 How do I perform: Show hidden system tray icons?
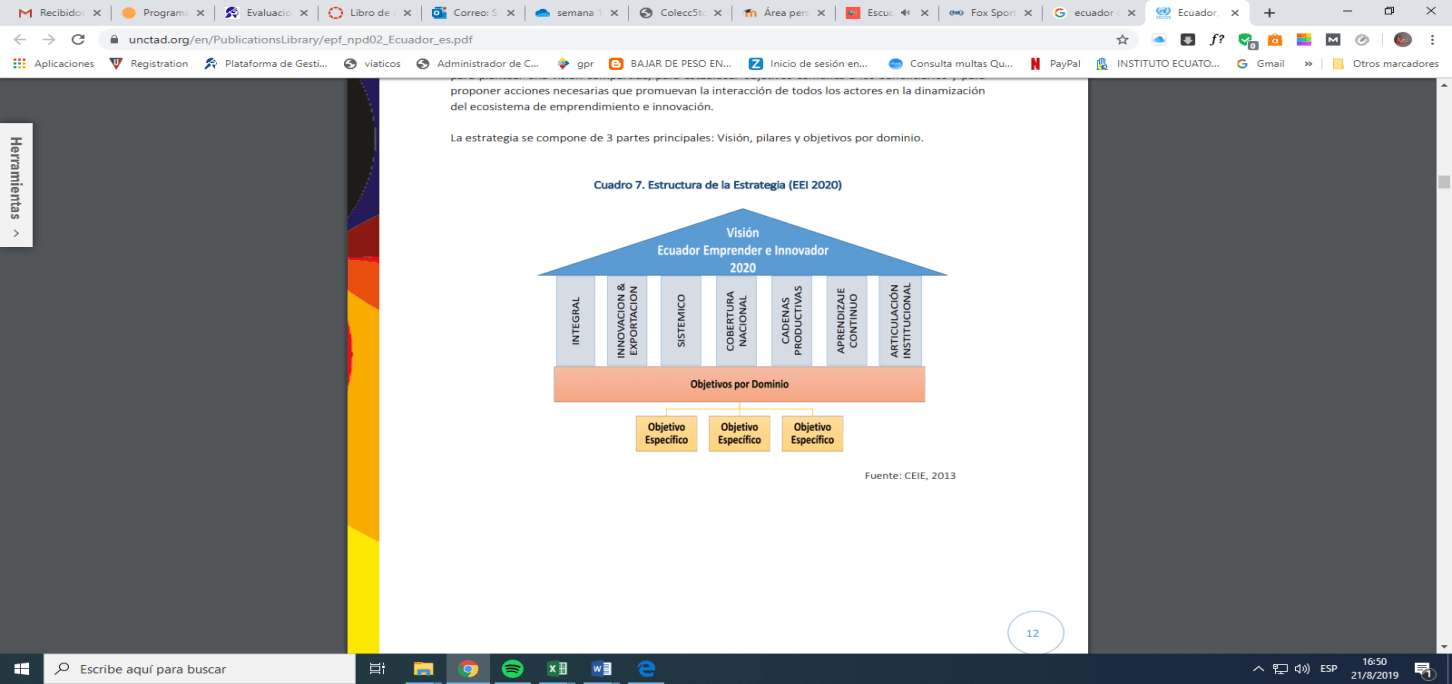click(1257, 669)
